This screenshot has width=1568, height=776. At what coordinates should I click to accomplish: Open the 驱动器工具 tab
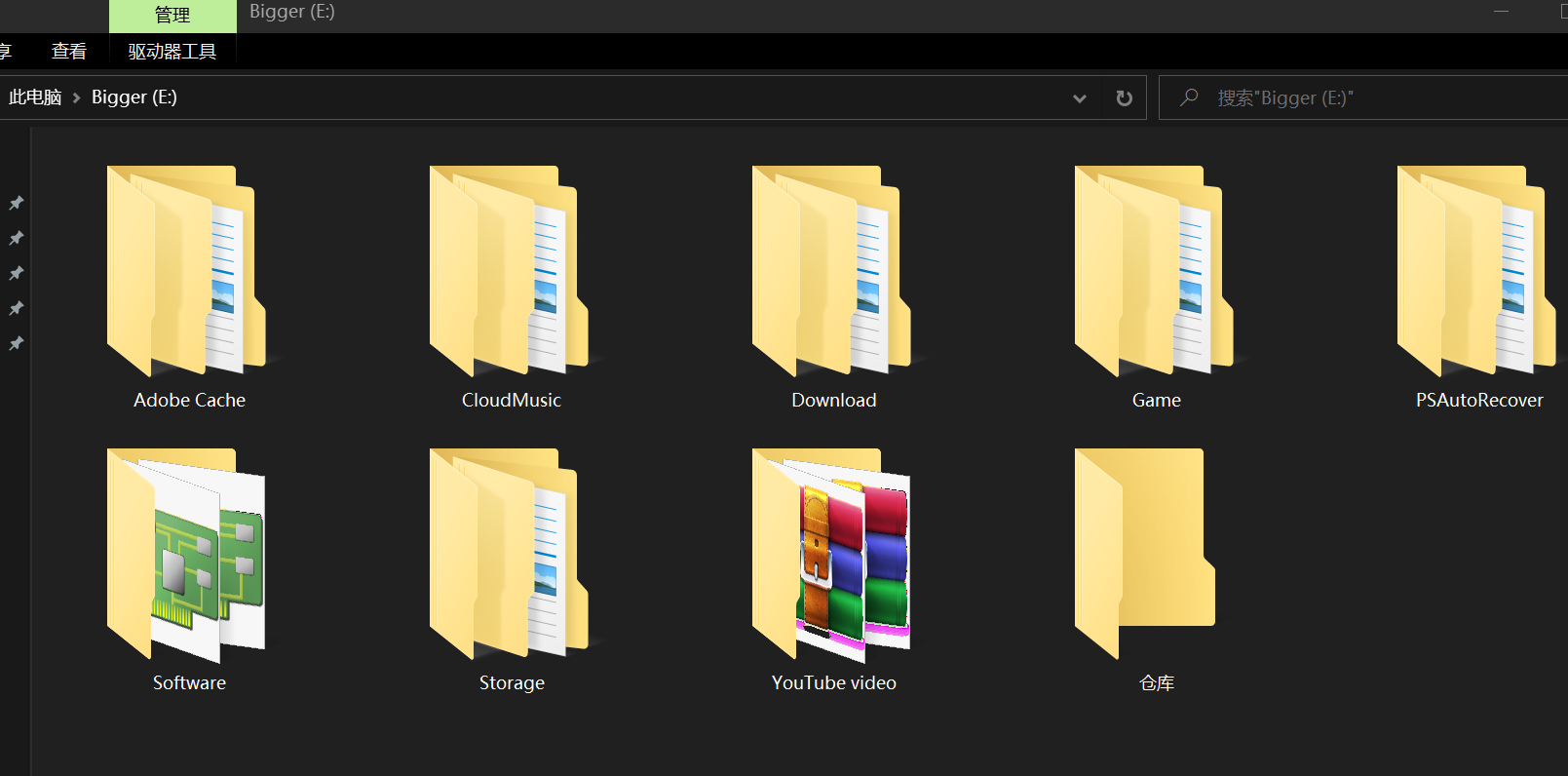coord(172,52)
